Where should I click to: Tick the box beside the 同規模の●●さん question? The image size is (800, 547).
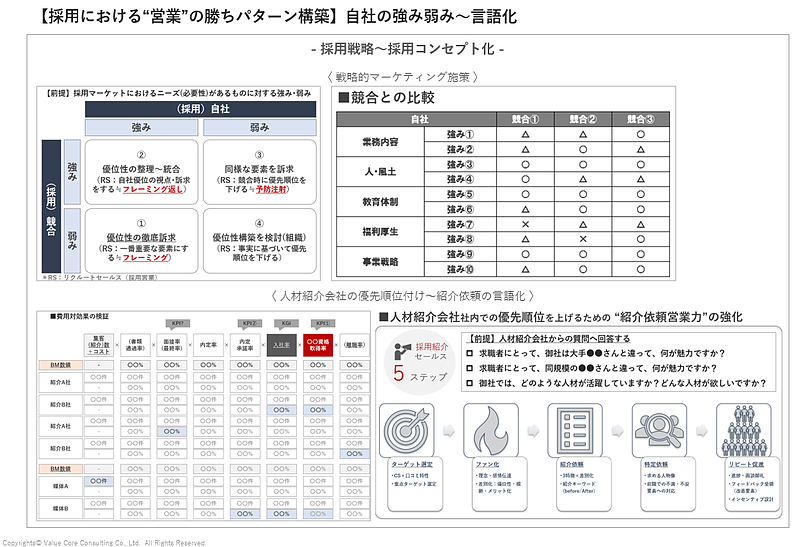coord(469,368)
